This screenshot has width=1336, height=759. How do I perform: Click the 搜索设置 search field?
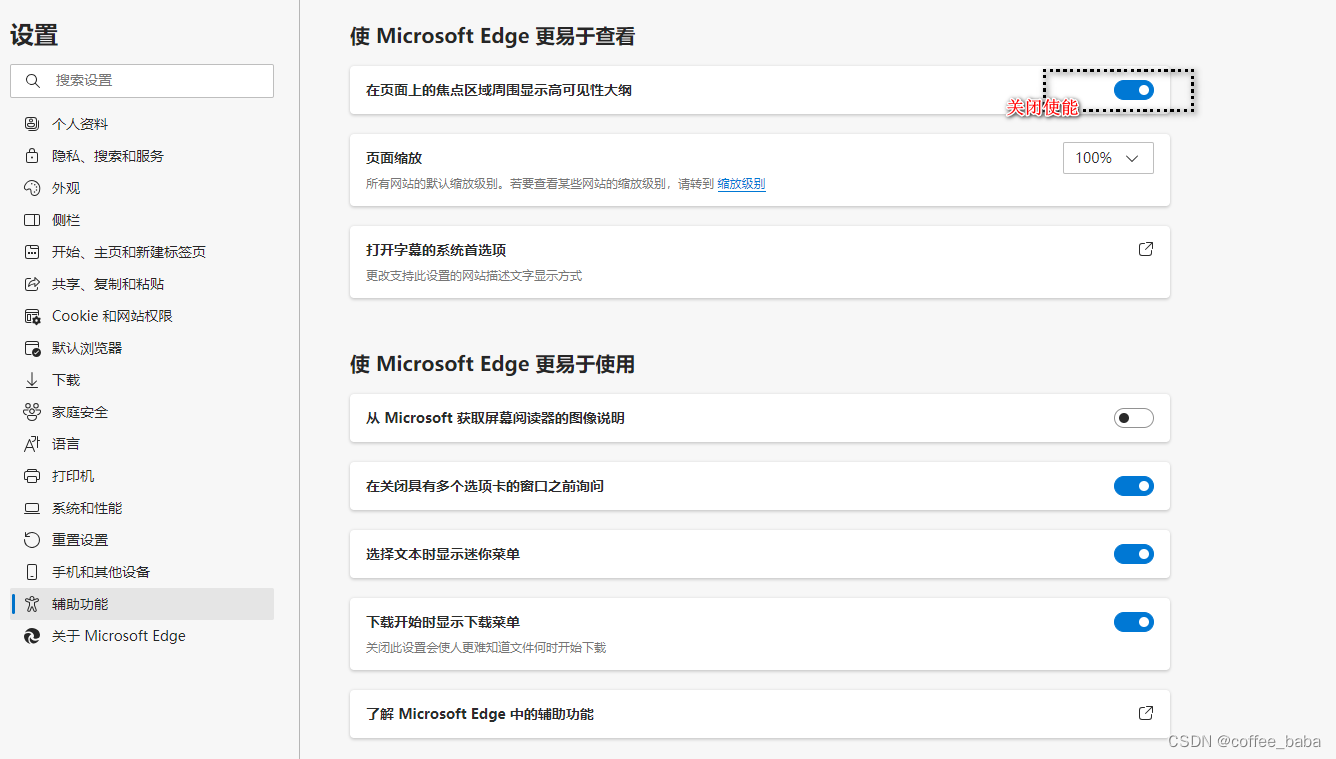pos(142,81)
